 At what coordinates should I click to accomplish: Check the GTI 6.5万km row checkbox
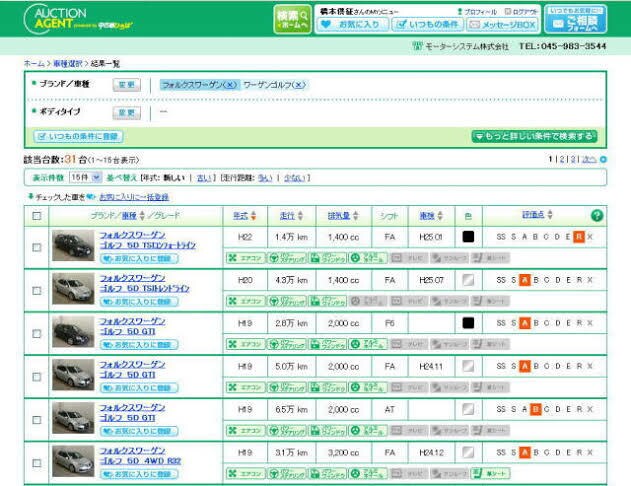click(x=37, y=420)
